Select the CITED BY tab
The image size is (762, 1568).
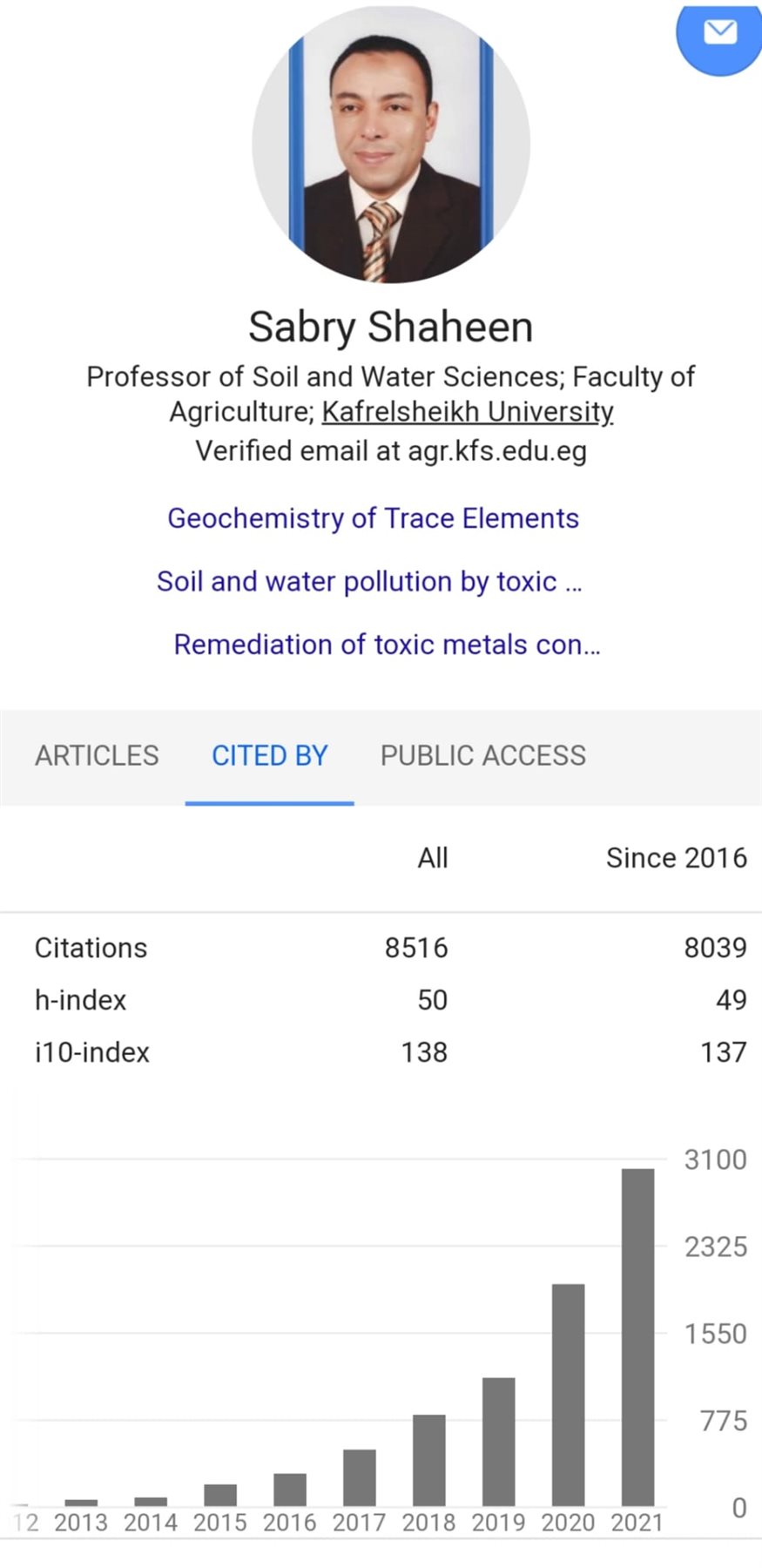pyautogui.click(x=269, y=755)
